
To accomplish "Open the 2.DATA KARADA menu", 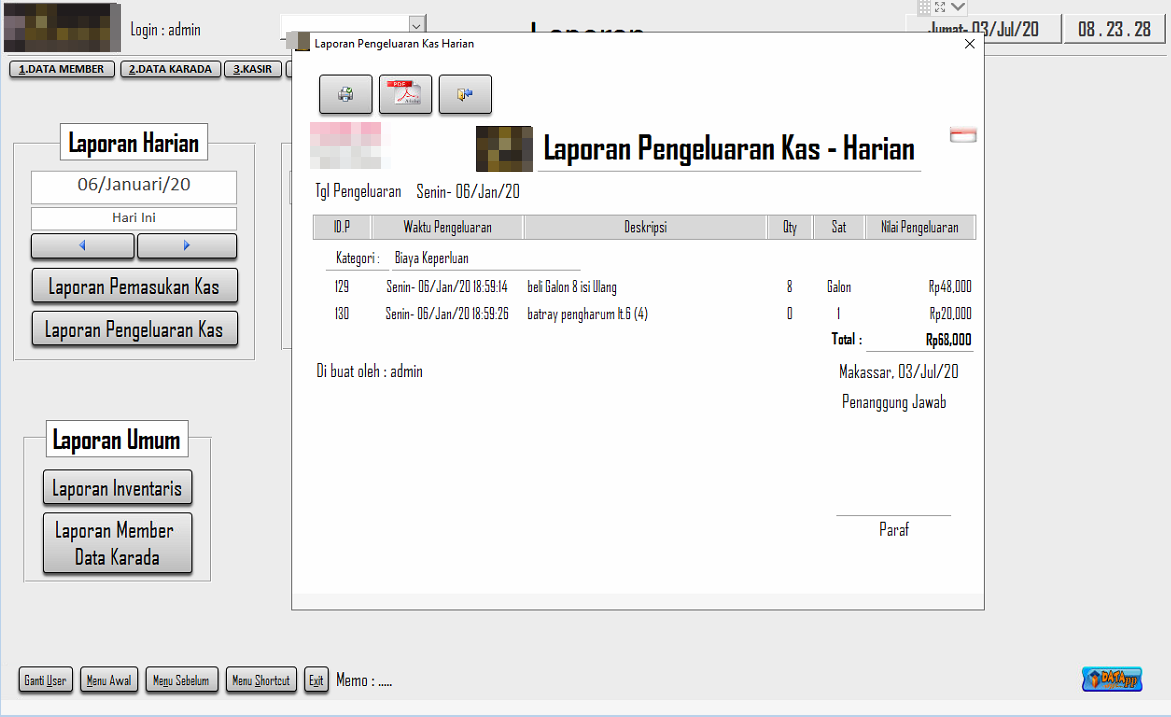I will point(171,70).
